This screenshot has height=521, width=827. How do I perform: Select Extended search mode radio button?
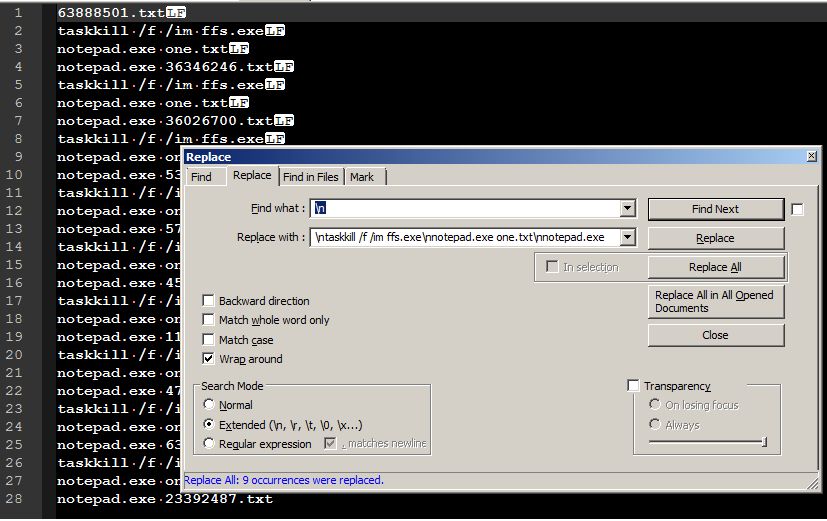[209, 424]
